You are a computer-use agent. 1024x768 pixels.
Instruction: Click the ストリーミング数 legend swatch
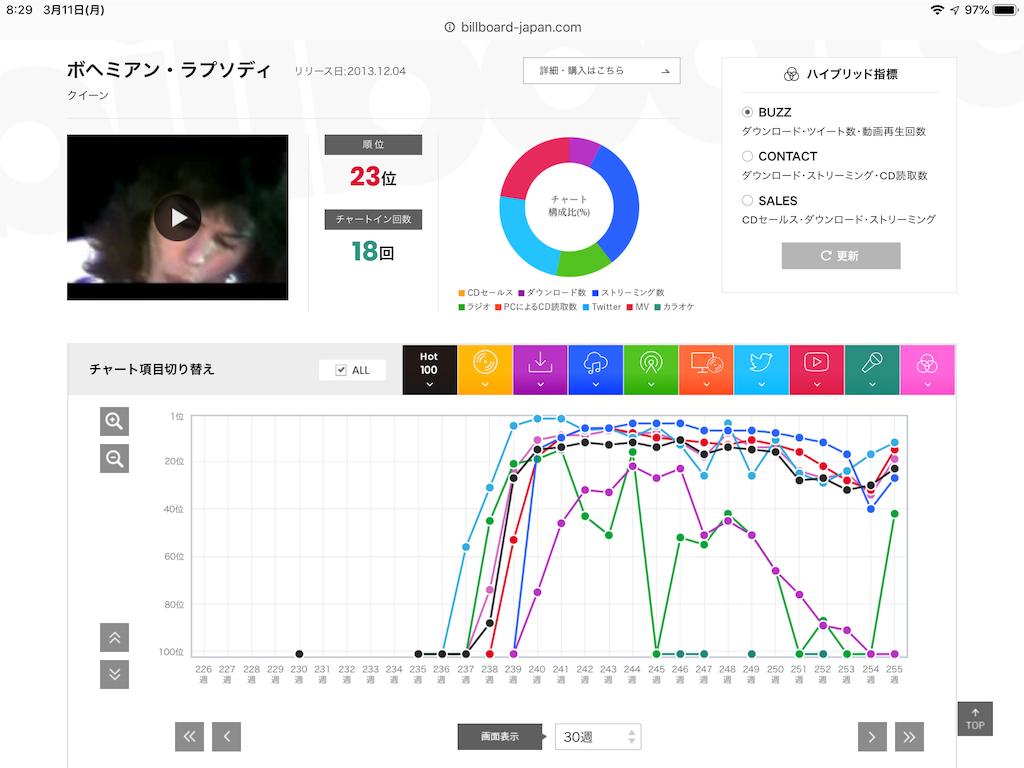pyautogui.click(x=596, y=293)
